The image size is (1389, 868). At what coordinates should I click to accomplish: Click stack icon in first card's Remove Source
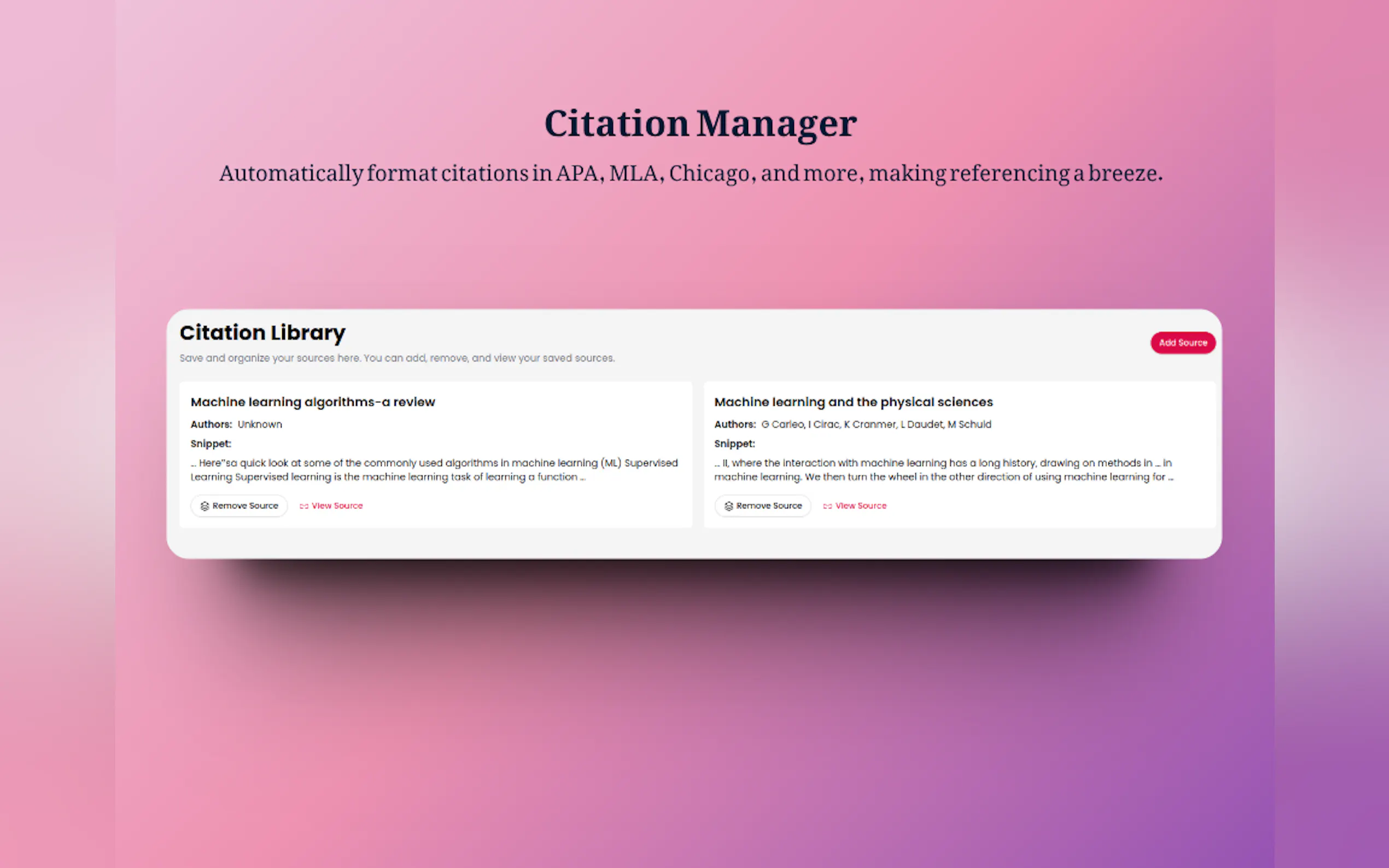(x=205, y=506)
